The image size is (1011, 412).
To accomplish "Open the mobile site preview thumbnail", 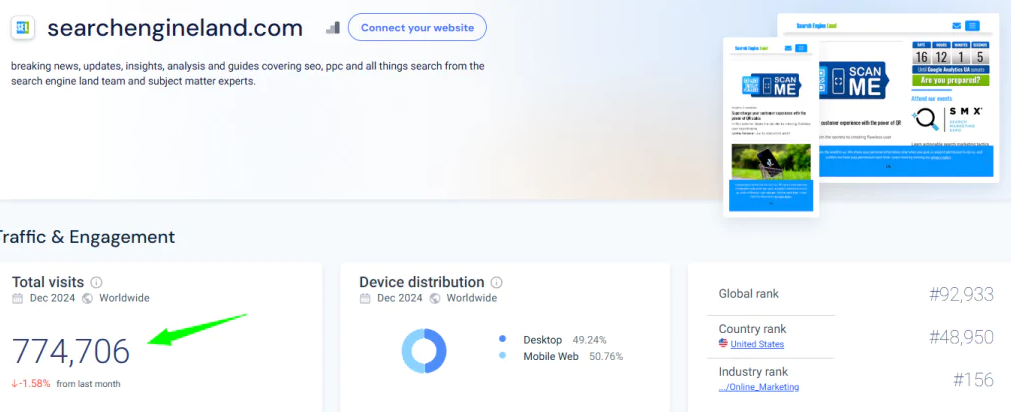I will (771, 127).
